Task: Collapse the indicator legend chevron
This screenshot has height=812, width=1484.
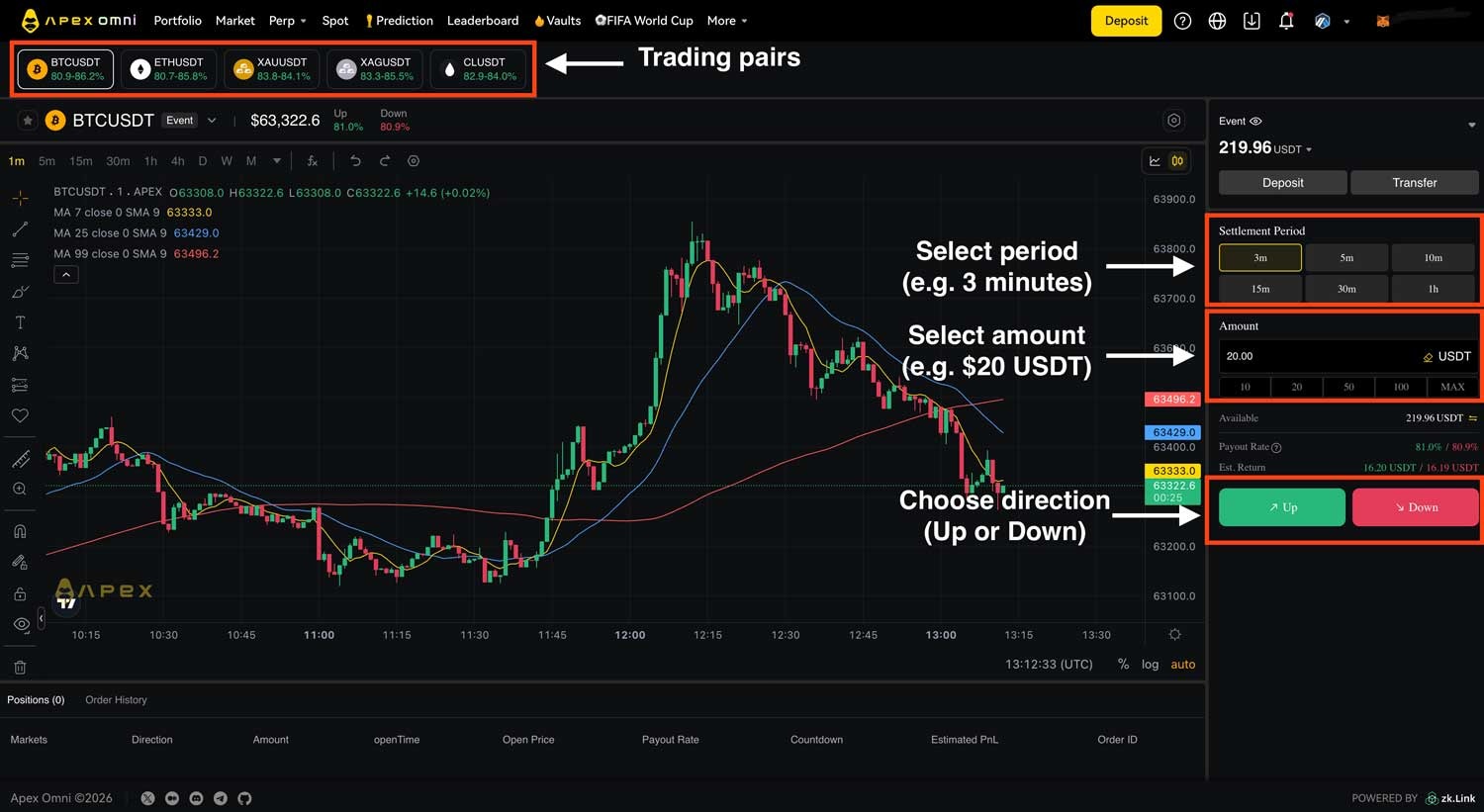Action: [65, 275]
